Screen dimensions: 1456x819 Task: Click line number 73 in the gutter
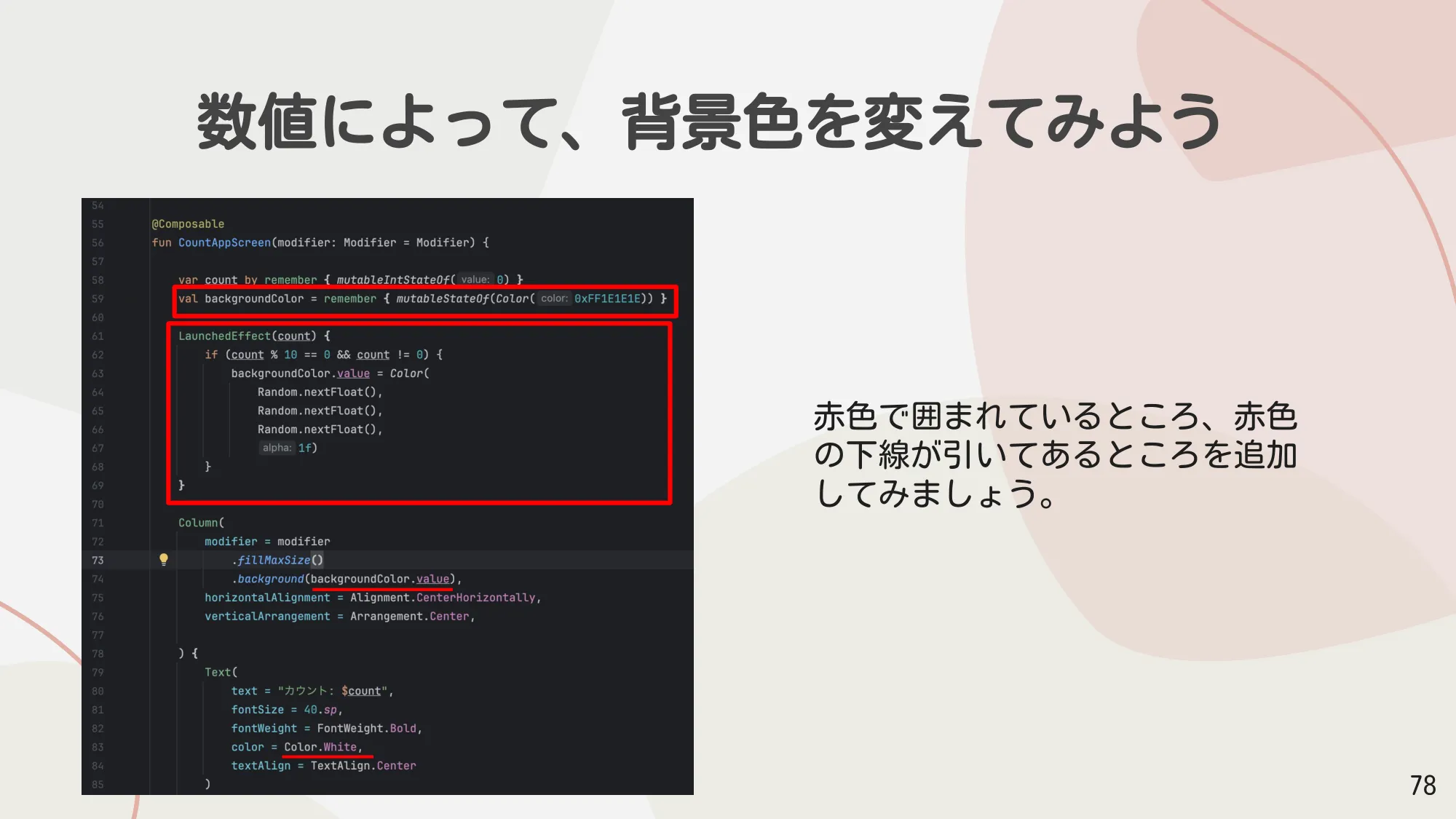coord(98,560)
